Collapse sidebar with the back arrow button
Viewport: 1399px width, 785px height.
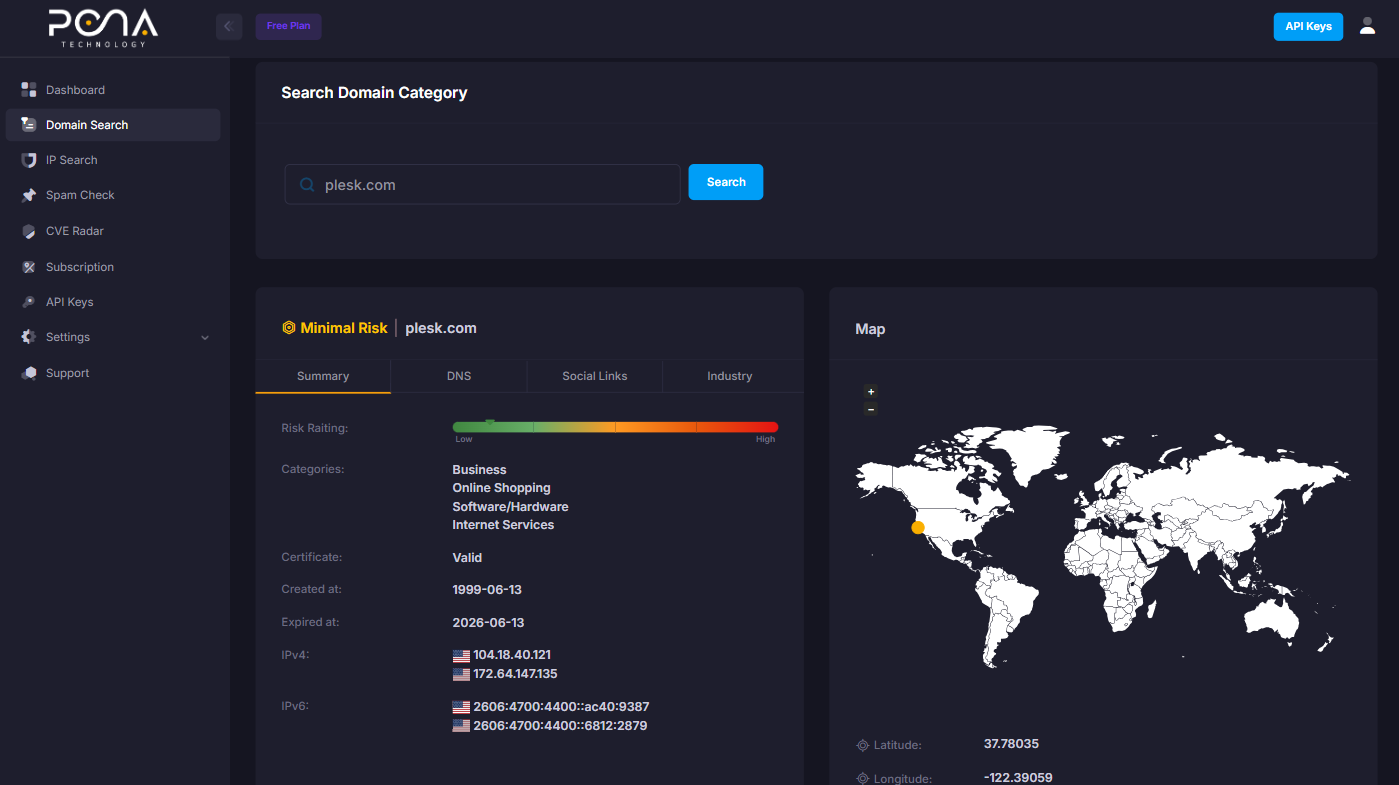coord(229,26)
